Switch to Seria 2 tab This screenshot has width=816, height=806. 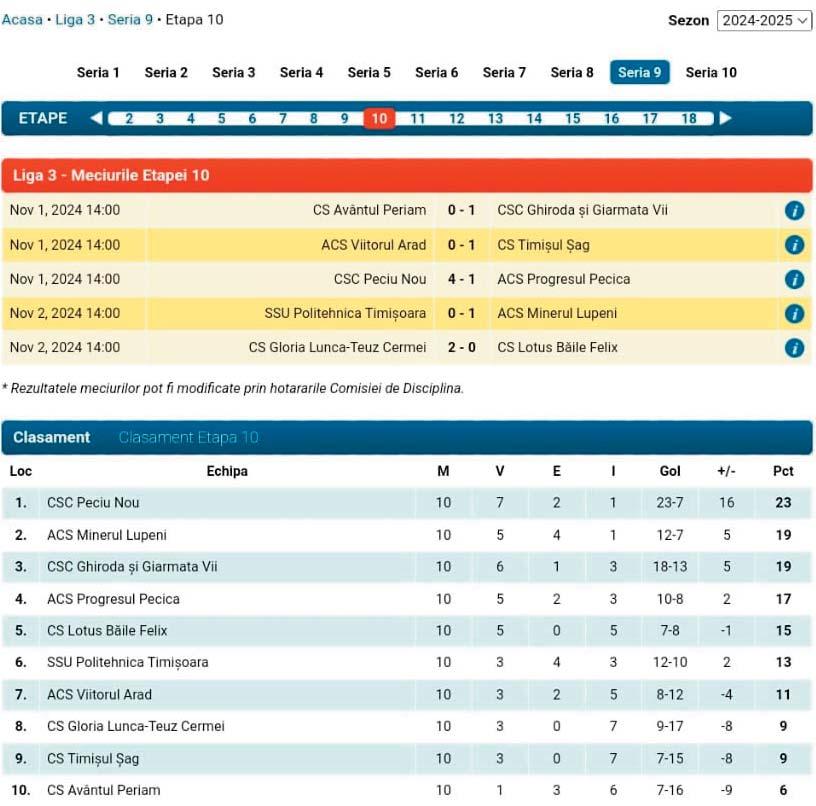click(x=166, y=72)
